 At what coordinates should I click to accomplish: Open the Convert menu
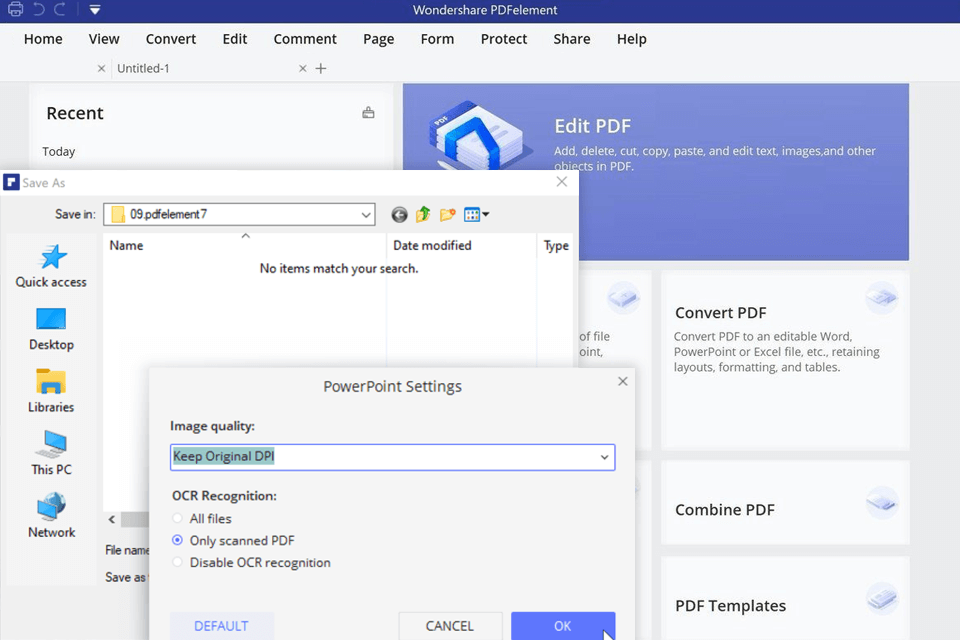(x=171, y=39)
